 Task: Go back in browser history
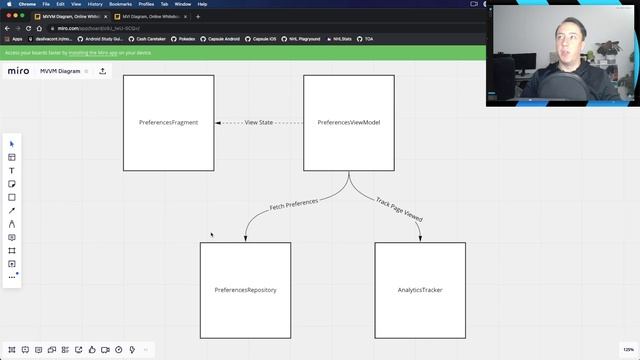7,29
